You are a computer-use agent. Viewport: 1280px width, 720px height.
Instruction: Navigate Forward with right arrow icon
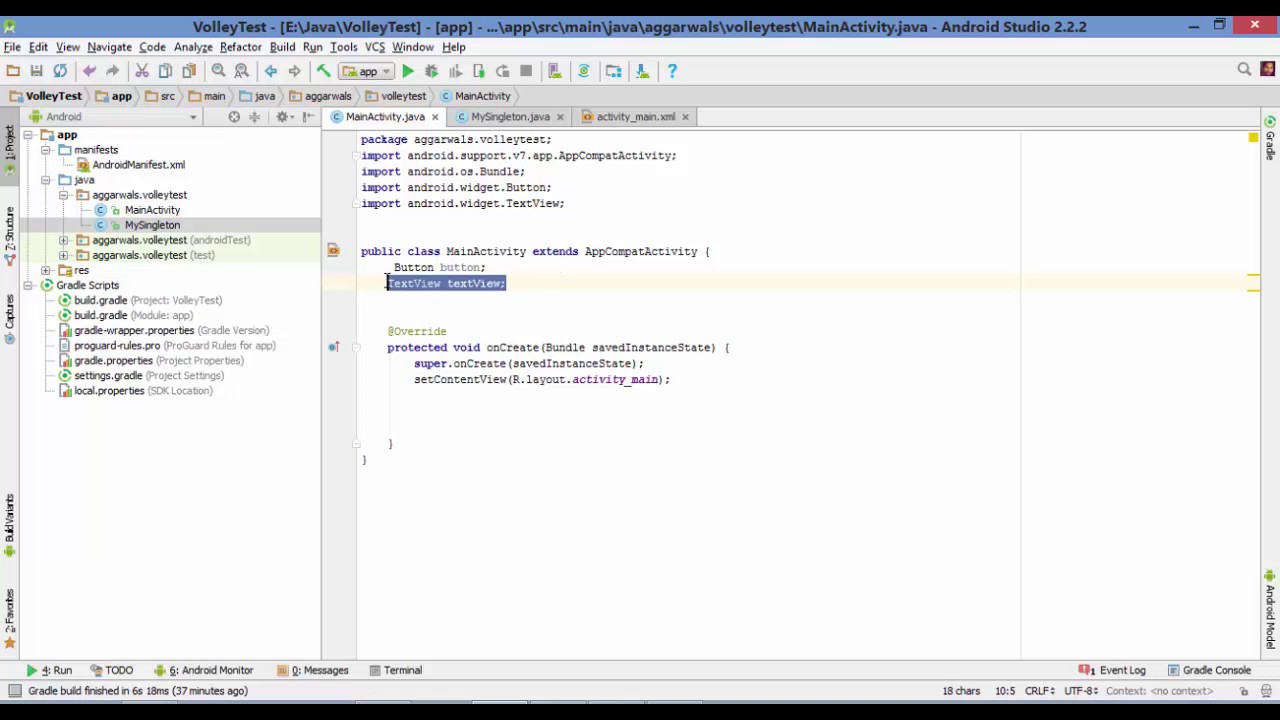point(294,71)
